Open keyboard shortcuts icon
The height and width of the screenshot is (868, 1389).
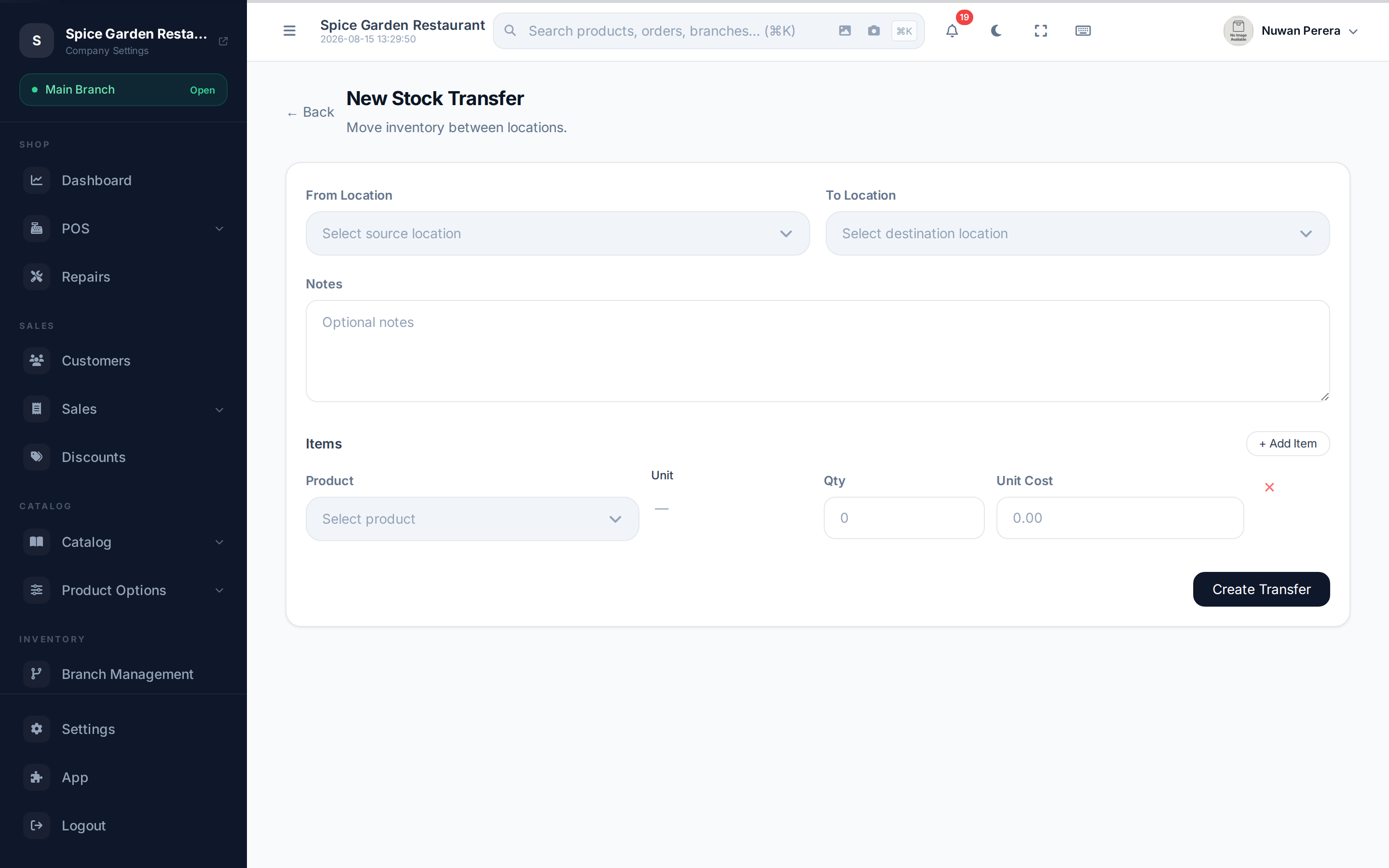(x=1082, y=31)
